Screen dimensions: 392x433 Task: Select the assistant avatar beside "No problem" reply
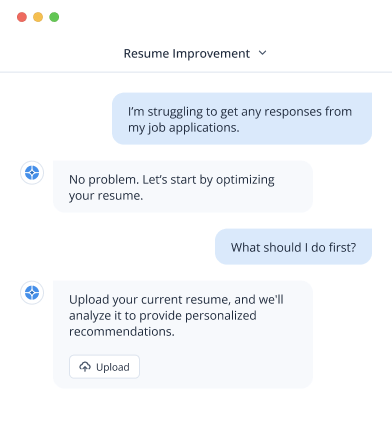(x=32, y=173)
